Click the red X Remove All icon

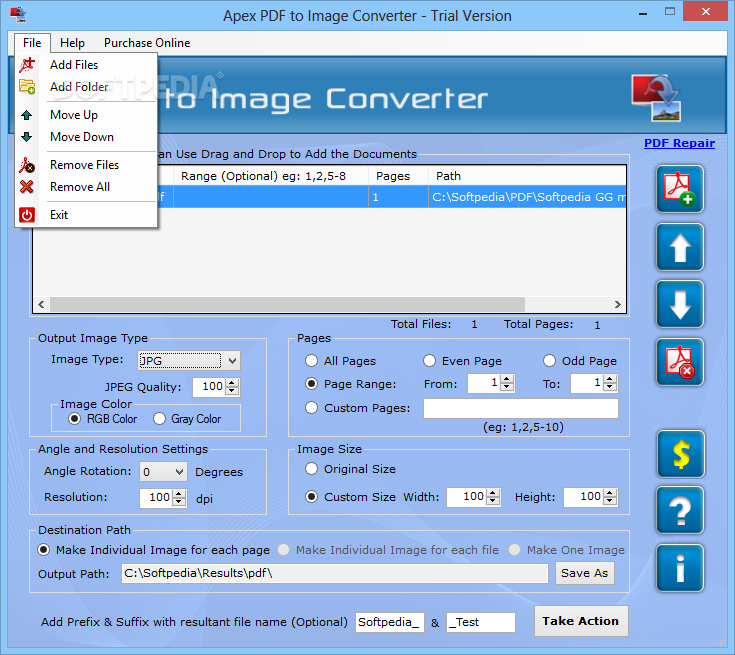tap(27, 187)
